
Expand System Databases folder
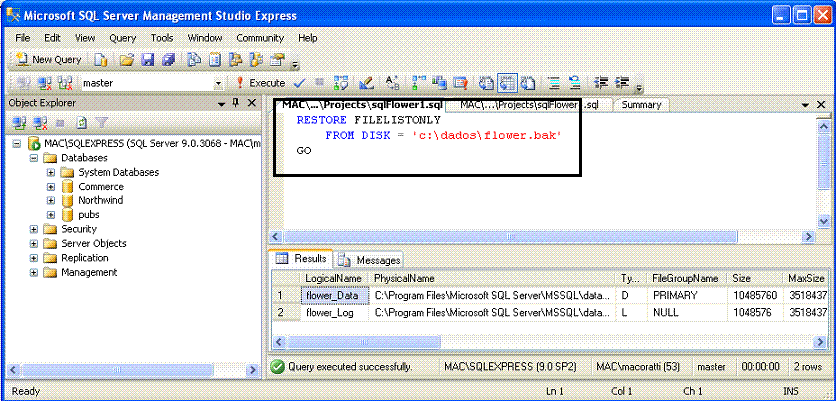pyautogui.click(x=51, y=172)
